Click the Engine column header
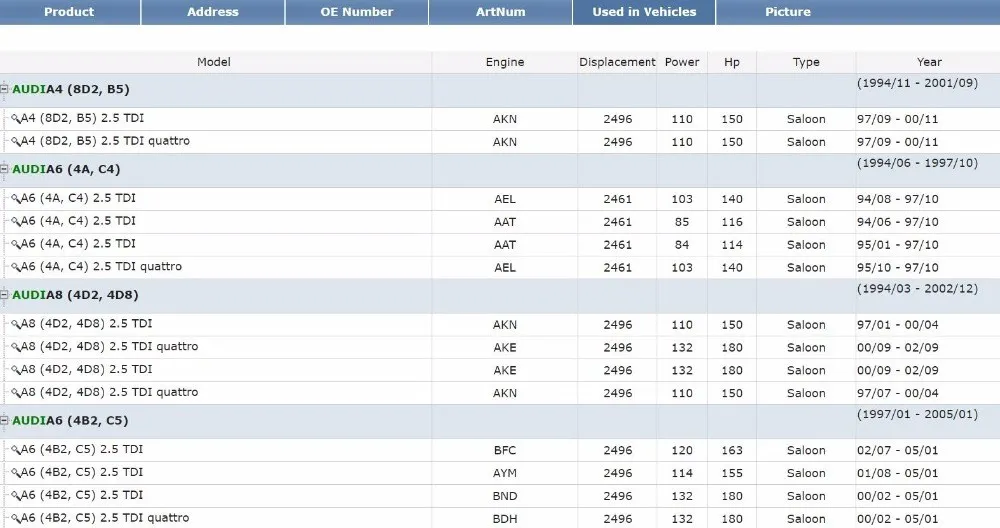 504,62
